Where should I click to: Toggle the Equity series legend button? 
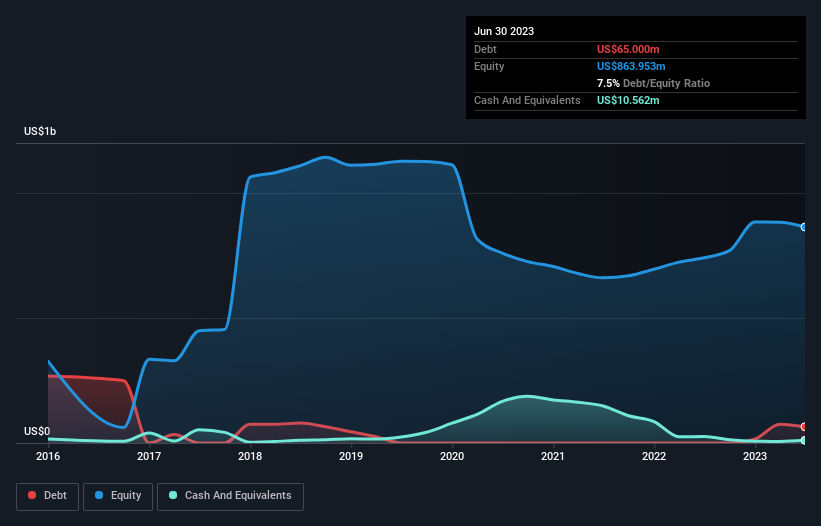click(118, 496)
